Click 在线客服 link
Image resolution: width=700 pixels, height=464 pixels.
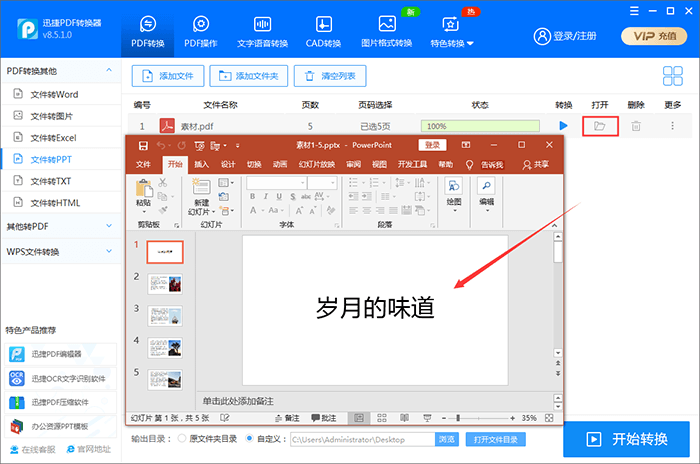[x=33, y=449]
